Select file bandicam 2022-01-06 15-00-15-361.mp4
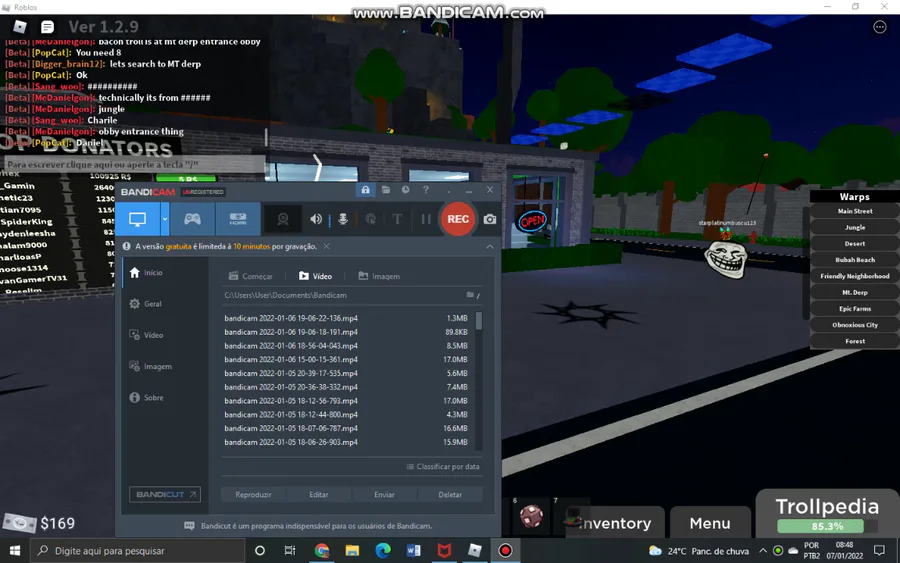 click(348, 359)
